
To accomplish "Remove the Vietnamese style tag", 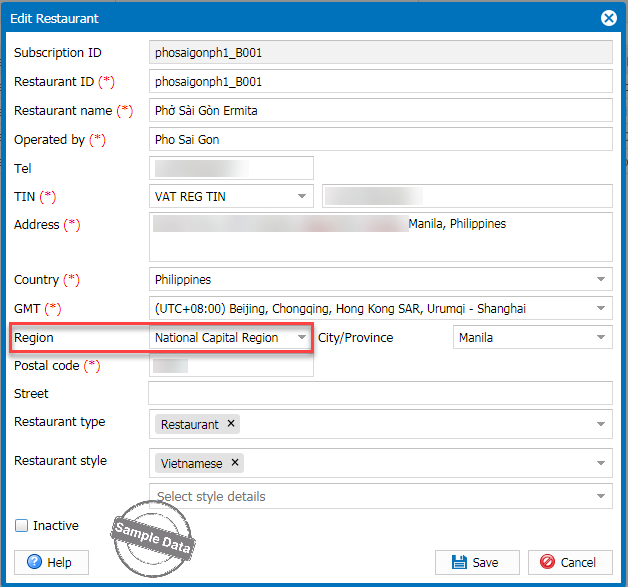I will coord(235,463).
